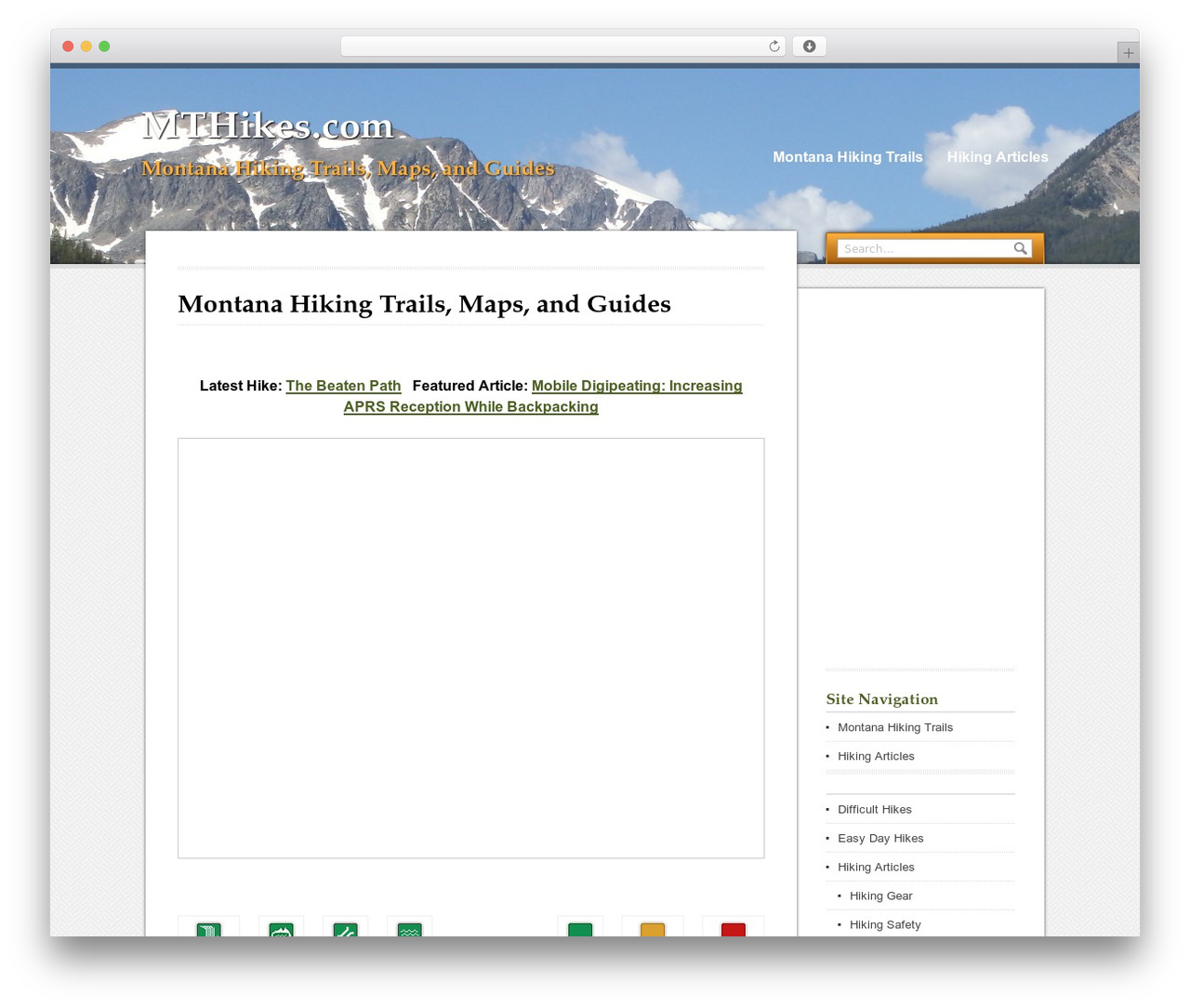Click the download arrow icon in toolbar
This screenshot has width=1190, height=1008.
[810, 46]
